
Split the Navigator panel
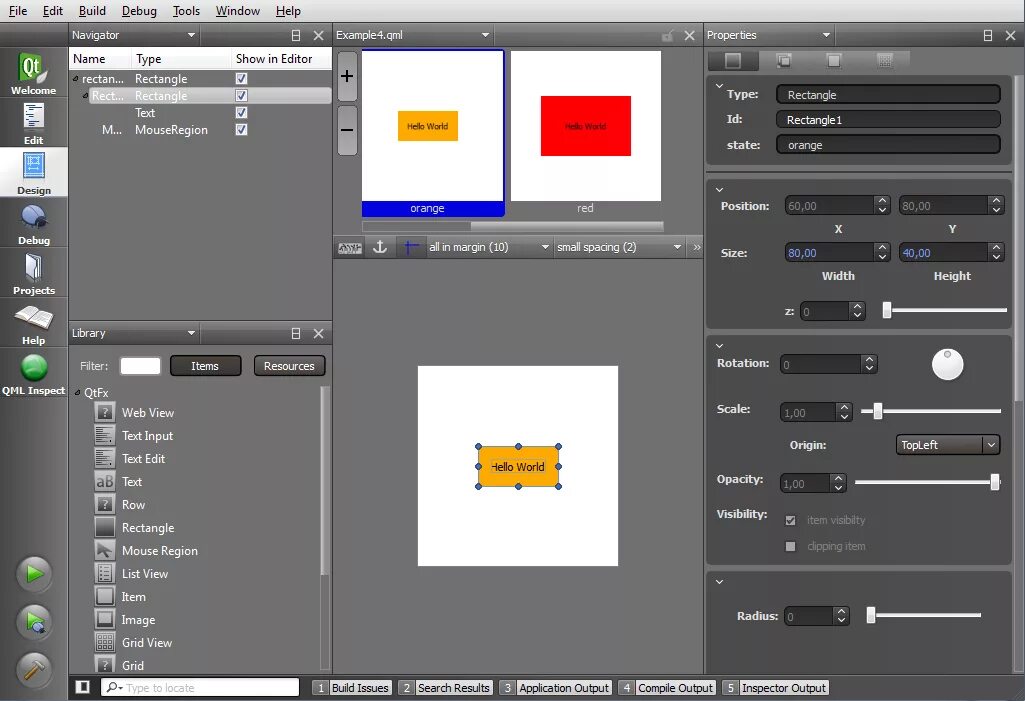coord(295,35)
